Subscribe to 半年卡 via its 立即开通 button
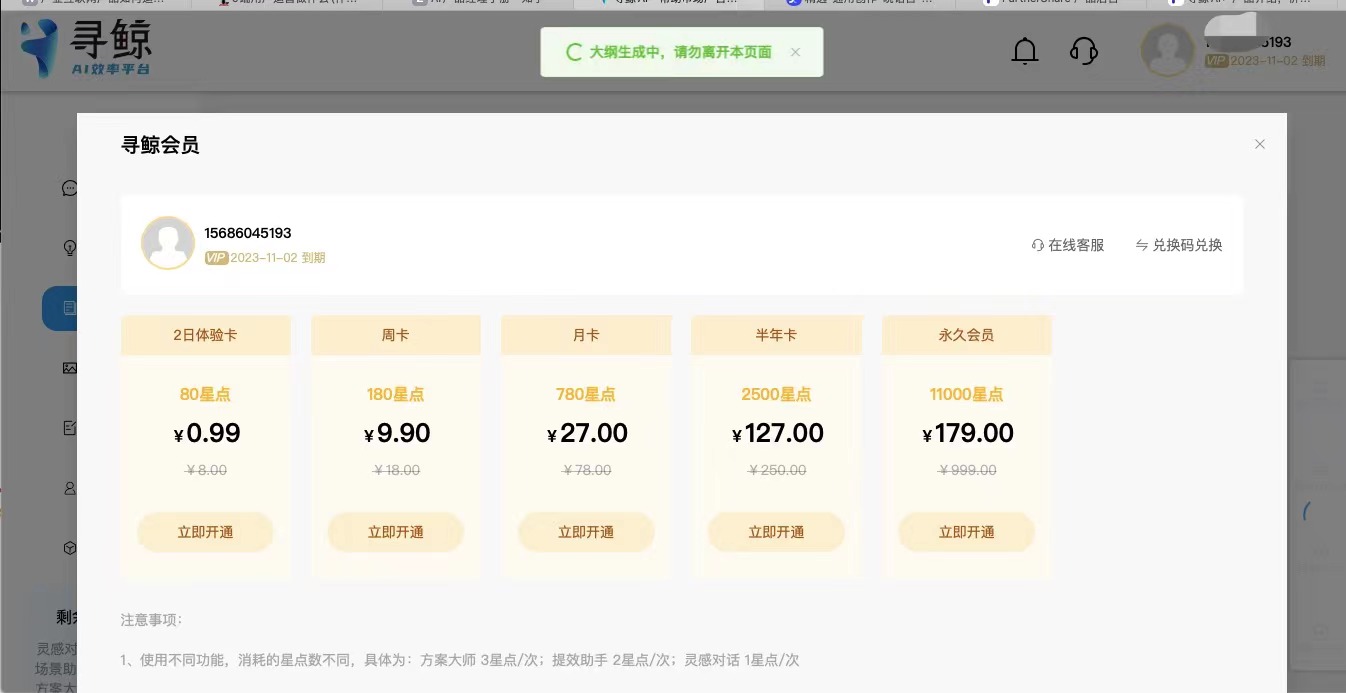This screenshot has height=693, width=1346. click(776, 532)
